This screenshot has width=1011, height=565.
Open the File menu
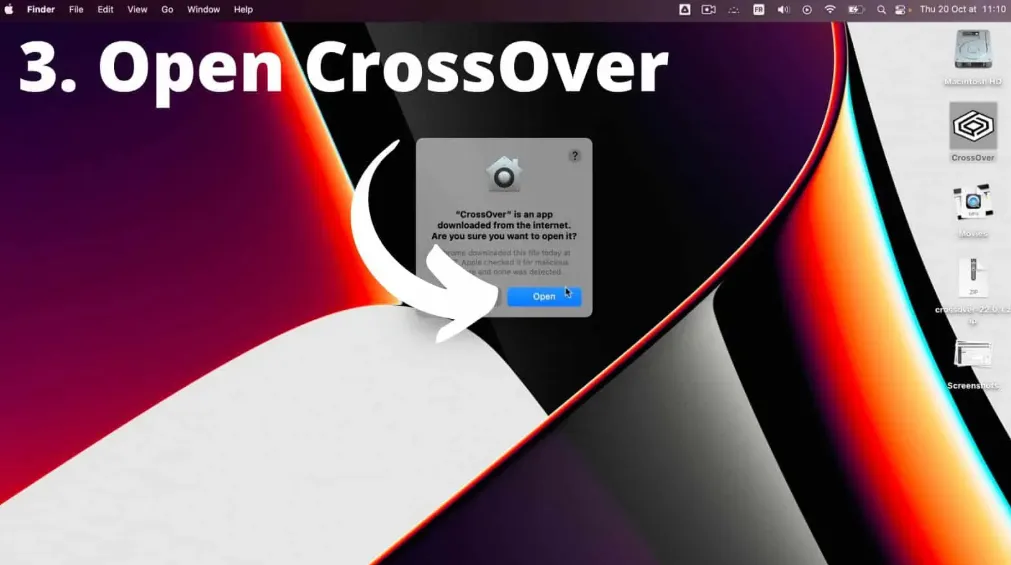pyautogui.click(x=76, y=10)
